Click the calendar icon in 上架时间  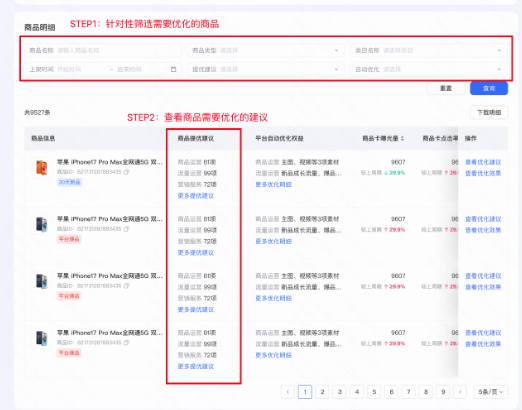173,69
